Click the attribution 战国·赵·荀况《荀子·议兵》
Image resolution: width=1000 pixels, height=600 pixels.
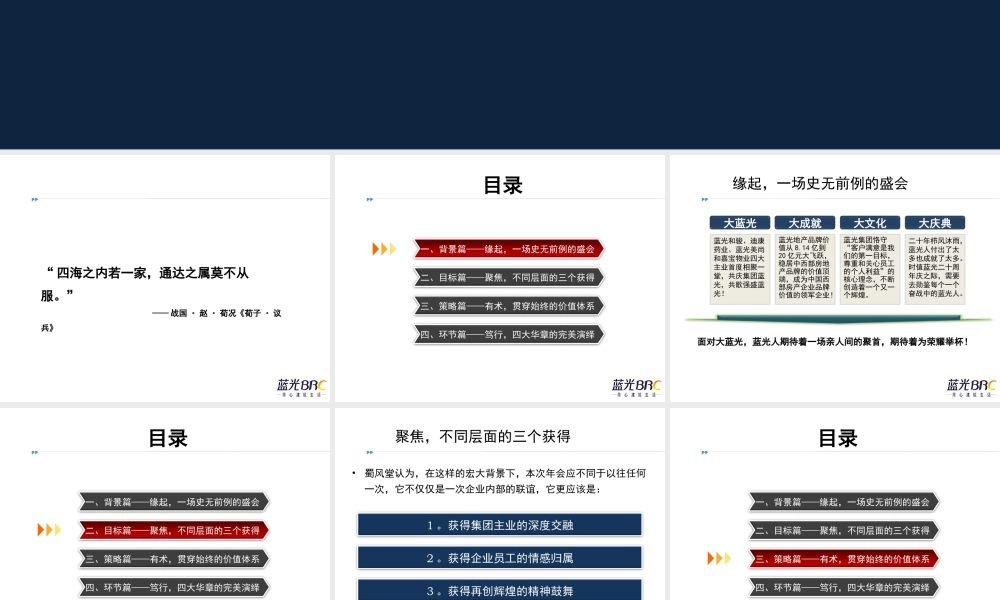coord(161,320)
